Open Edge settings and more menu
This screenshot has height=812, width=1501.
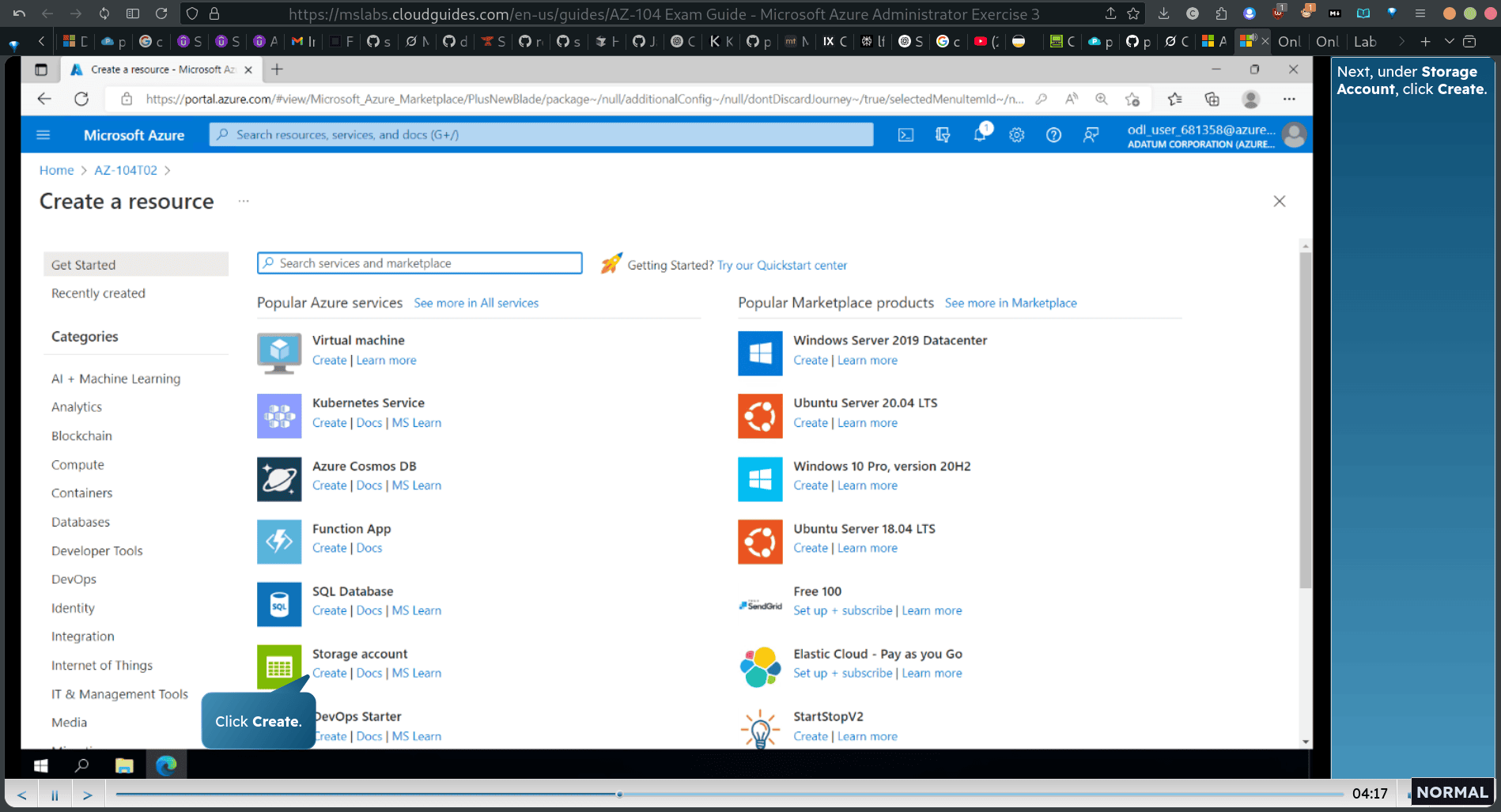pos(1289,99)
